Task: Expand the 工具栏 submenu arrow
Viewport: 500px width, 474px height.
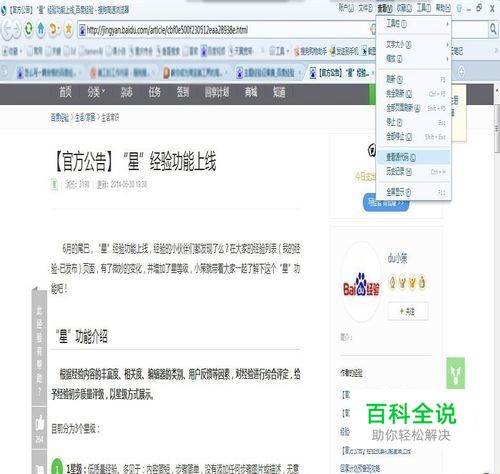Action: pyautogui.click(x=447, y=24)
